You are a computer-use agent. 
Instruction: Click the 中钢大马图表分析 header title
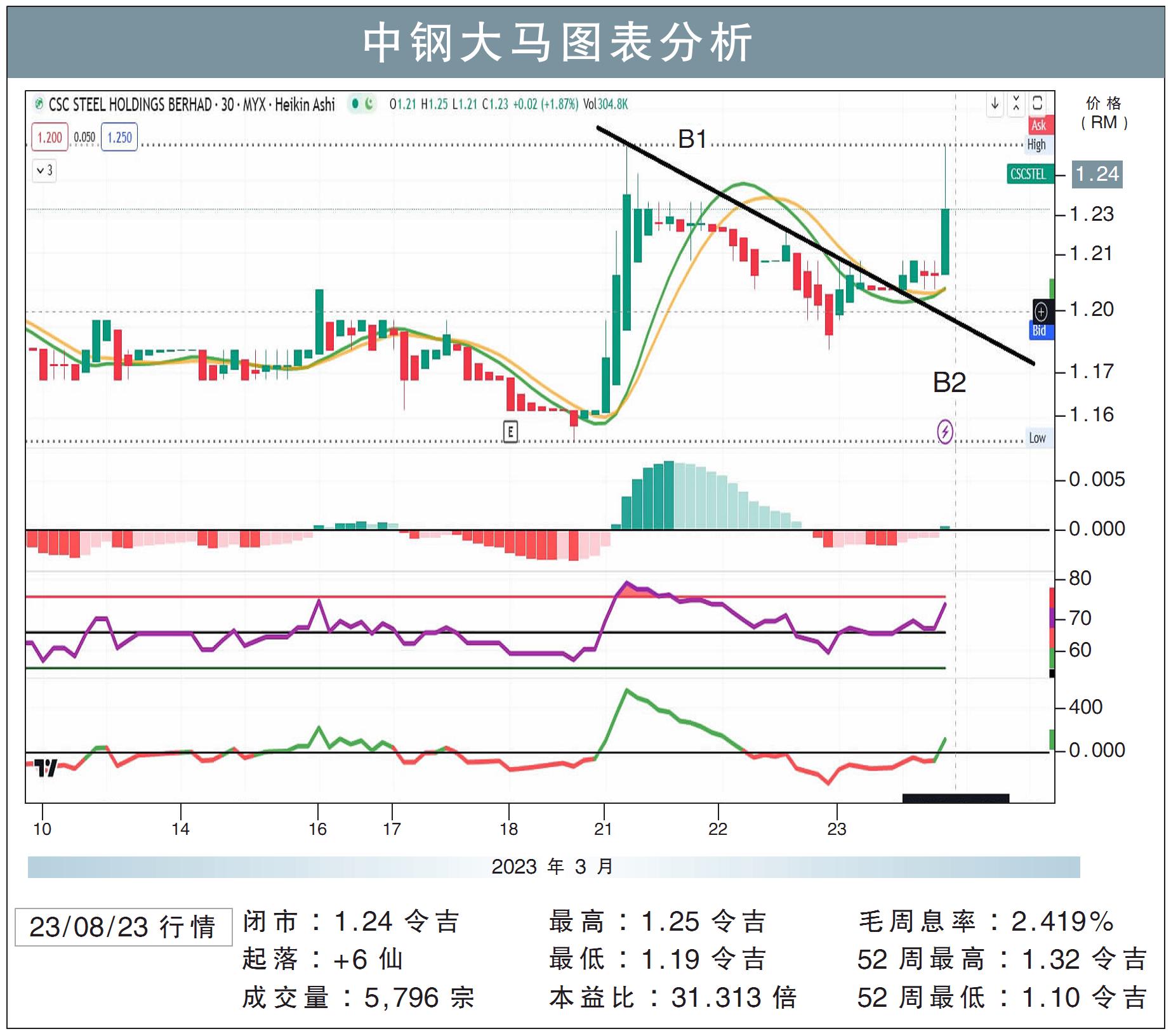coord(558,43)
